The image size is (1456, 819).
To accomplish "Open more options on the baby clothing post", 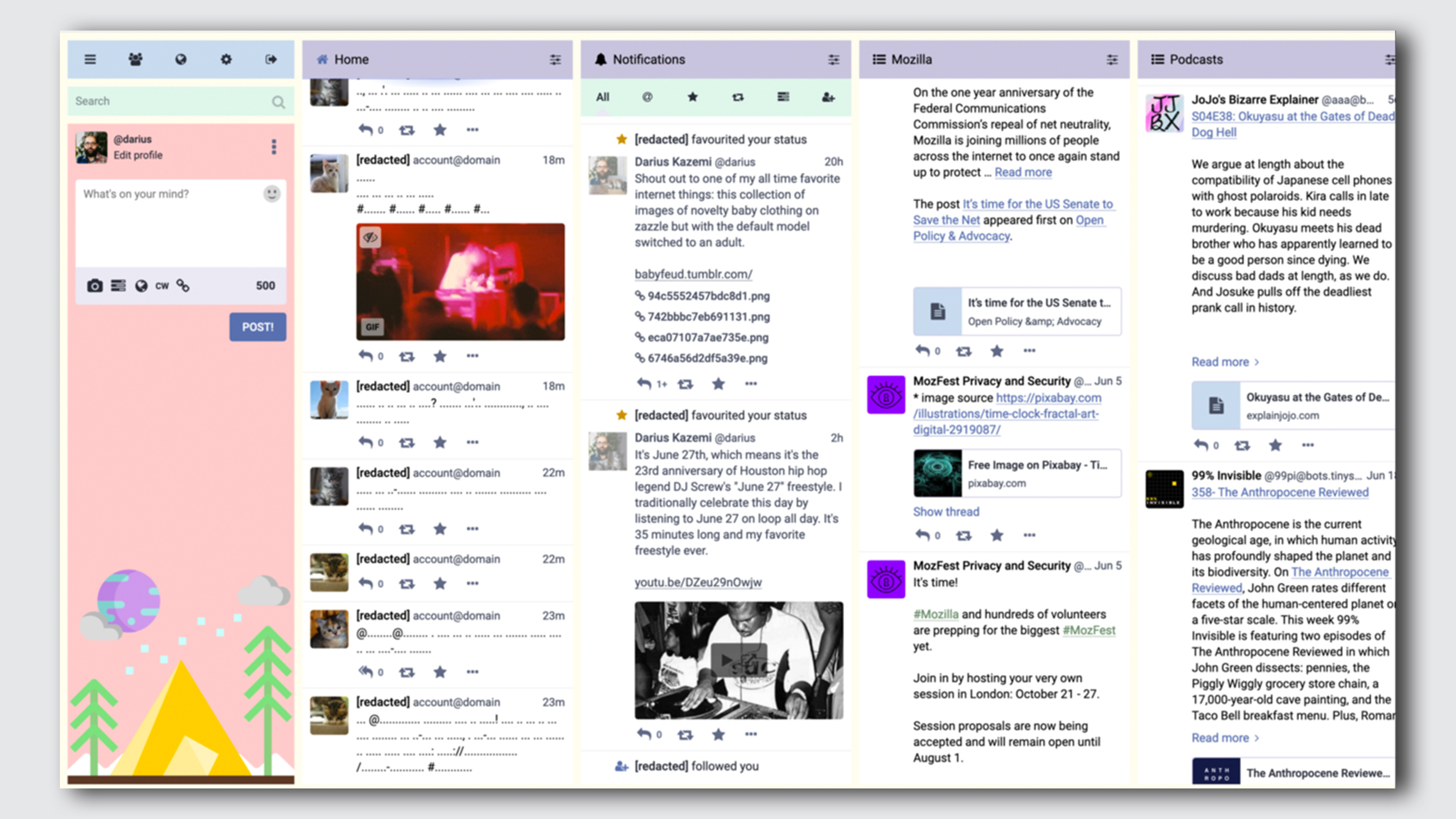I will [x=751, y=383].
